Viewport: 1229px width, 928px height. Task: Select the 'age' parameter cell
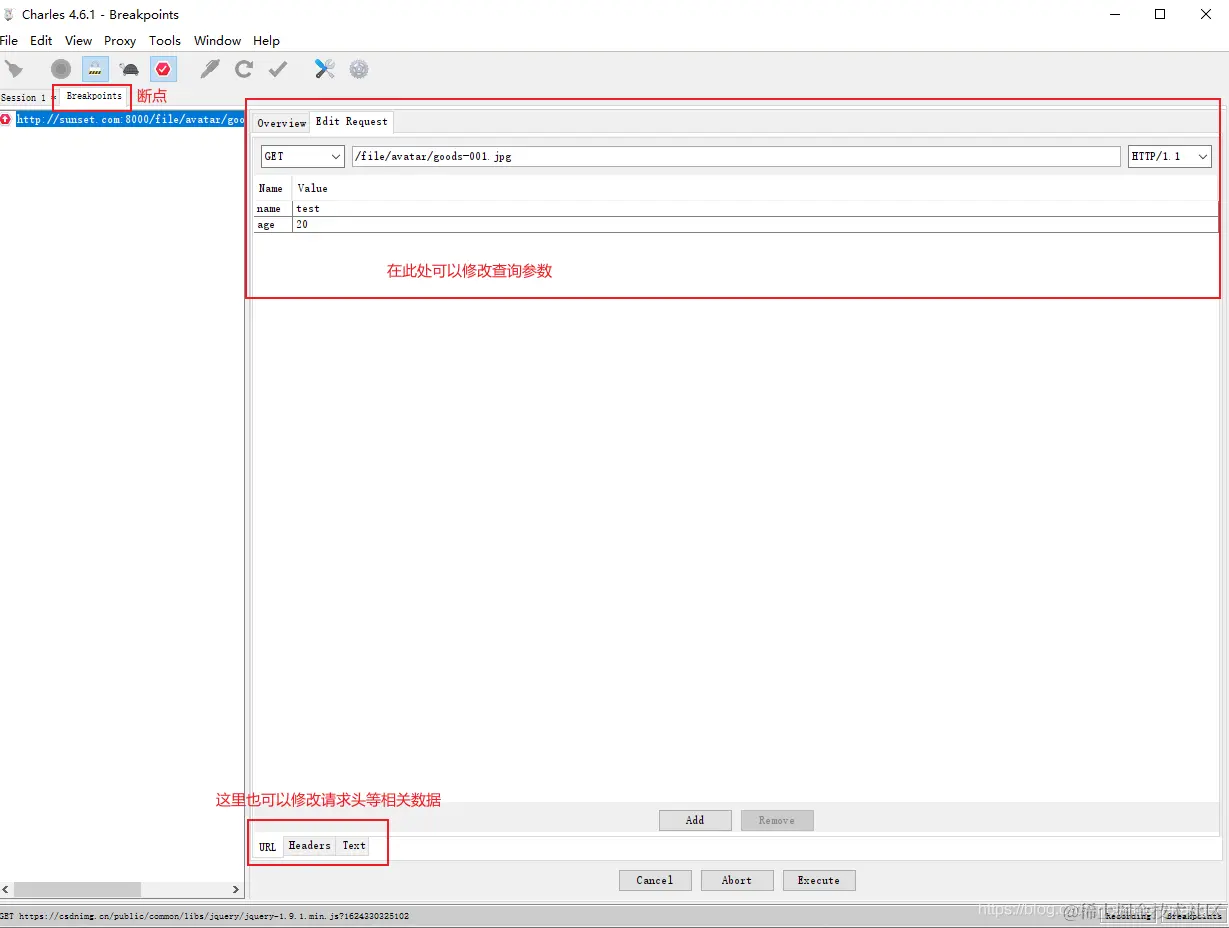coord(273,225)
